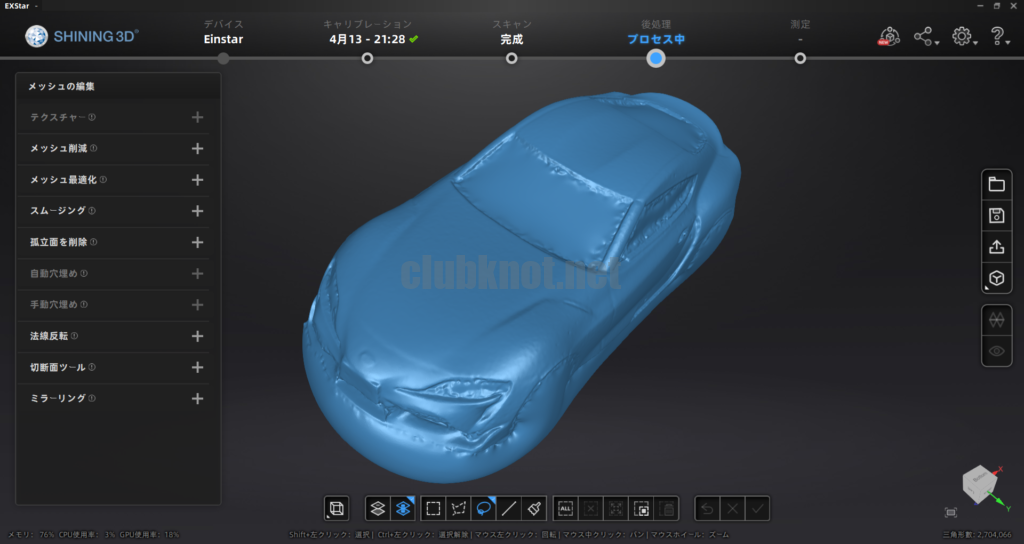Choose the rectangle selection tool

coord(433,508)
